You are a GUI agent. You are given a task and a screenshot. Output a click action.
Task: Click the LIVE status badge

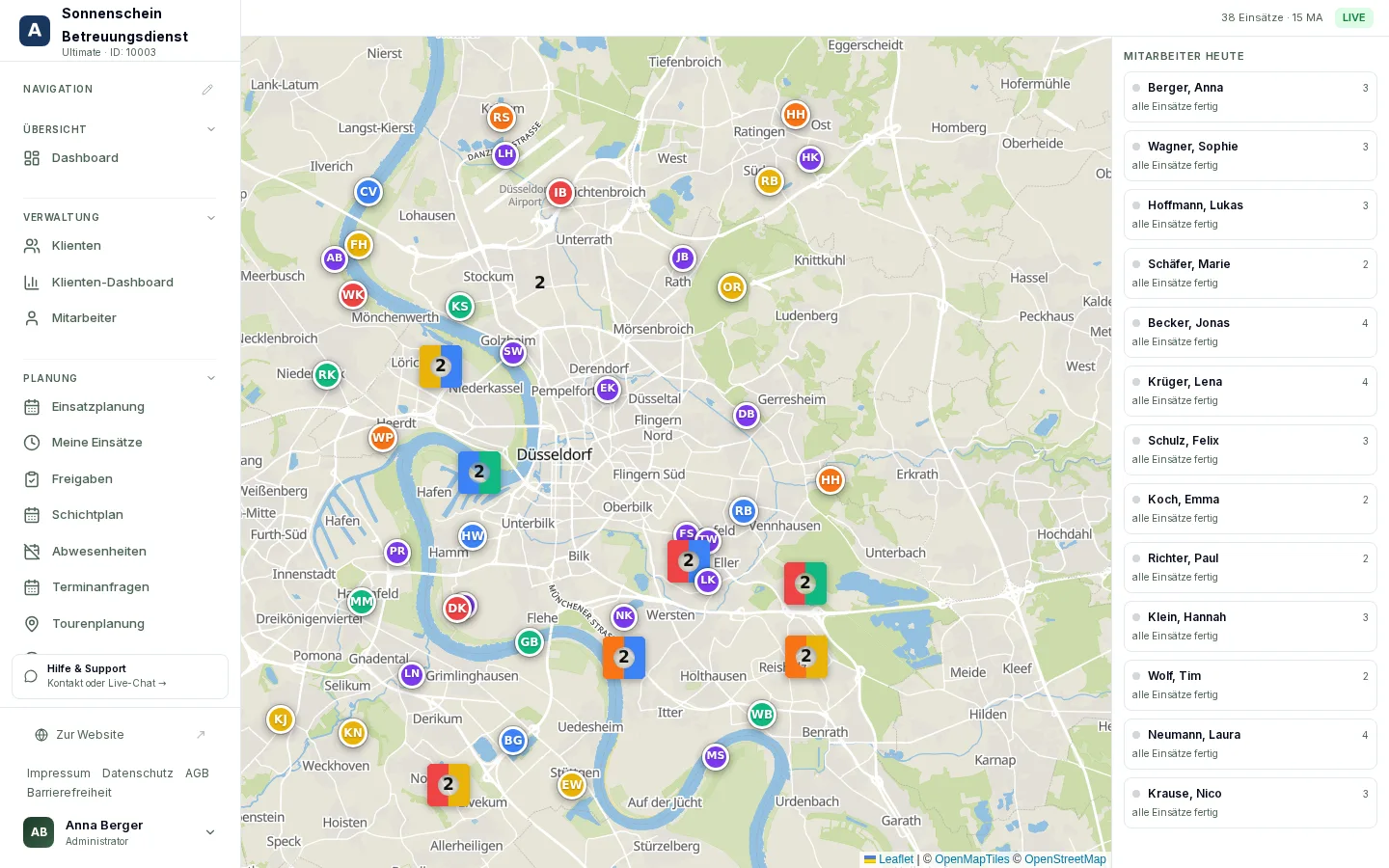click(1354, 17)
